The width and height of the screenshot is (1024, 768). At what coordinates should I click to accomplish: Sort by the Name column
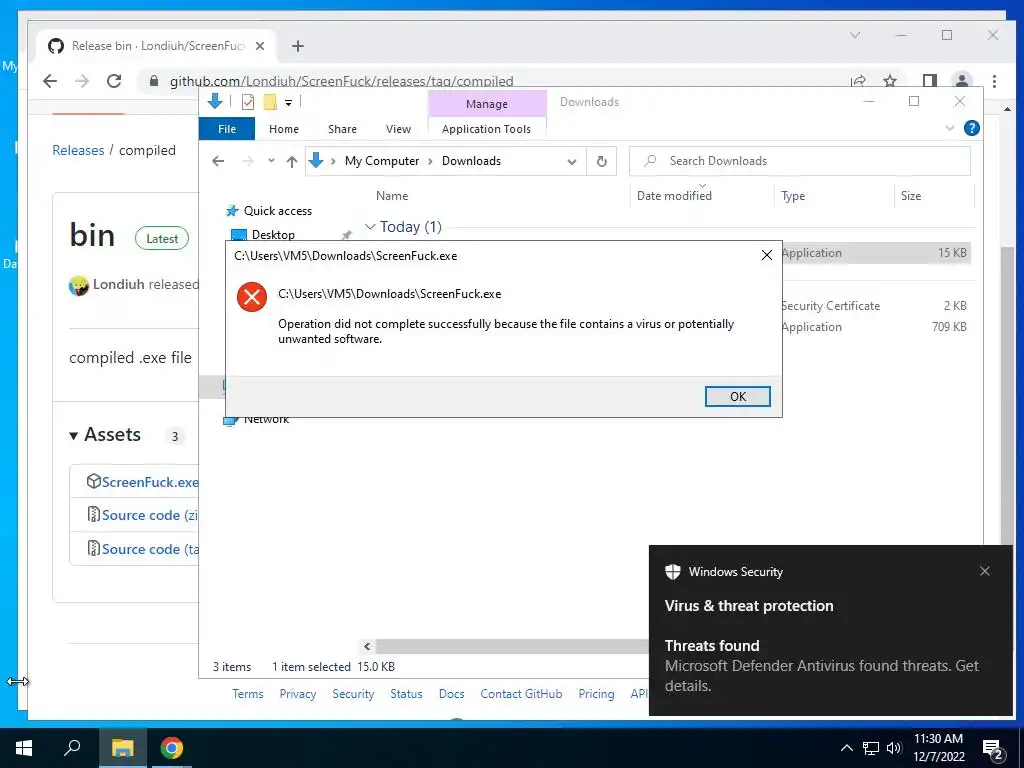[x=392, y=195]
